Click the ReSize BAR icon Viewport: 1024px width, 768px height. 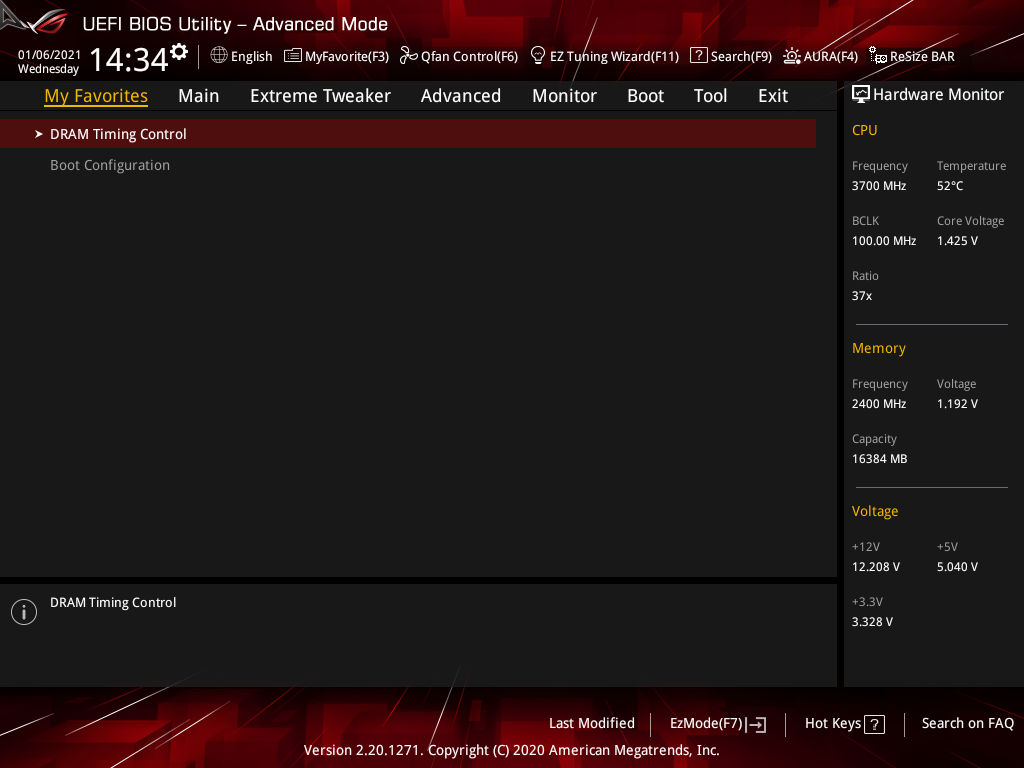pyautogui.click(x=878, y=56)
